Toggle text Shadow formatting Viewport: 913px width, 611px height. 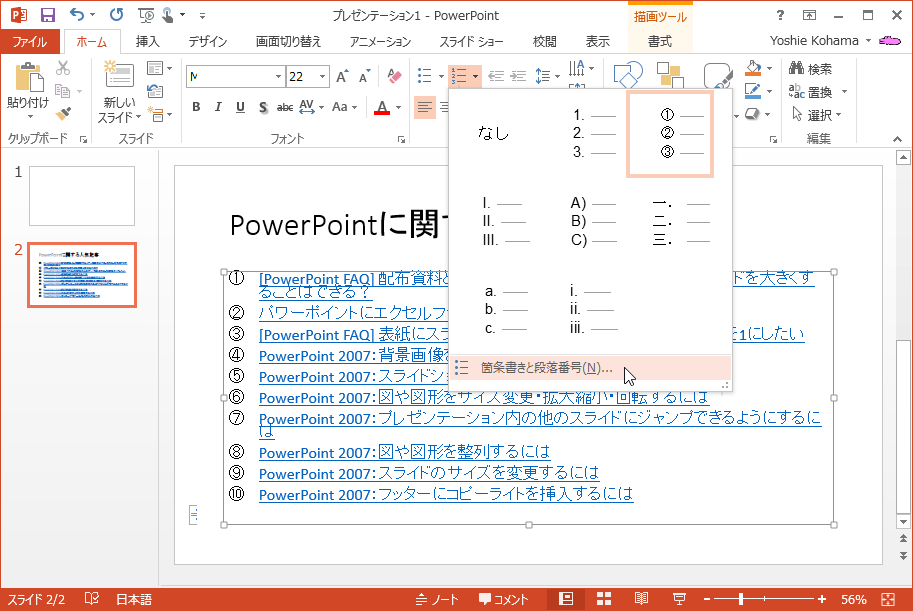click(263, 107)
